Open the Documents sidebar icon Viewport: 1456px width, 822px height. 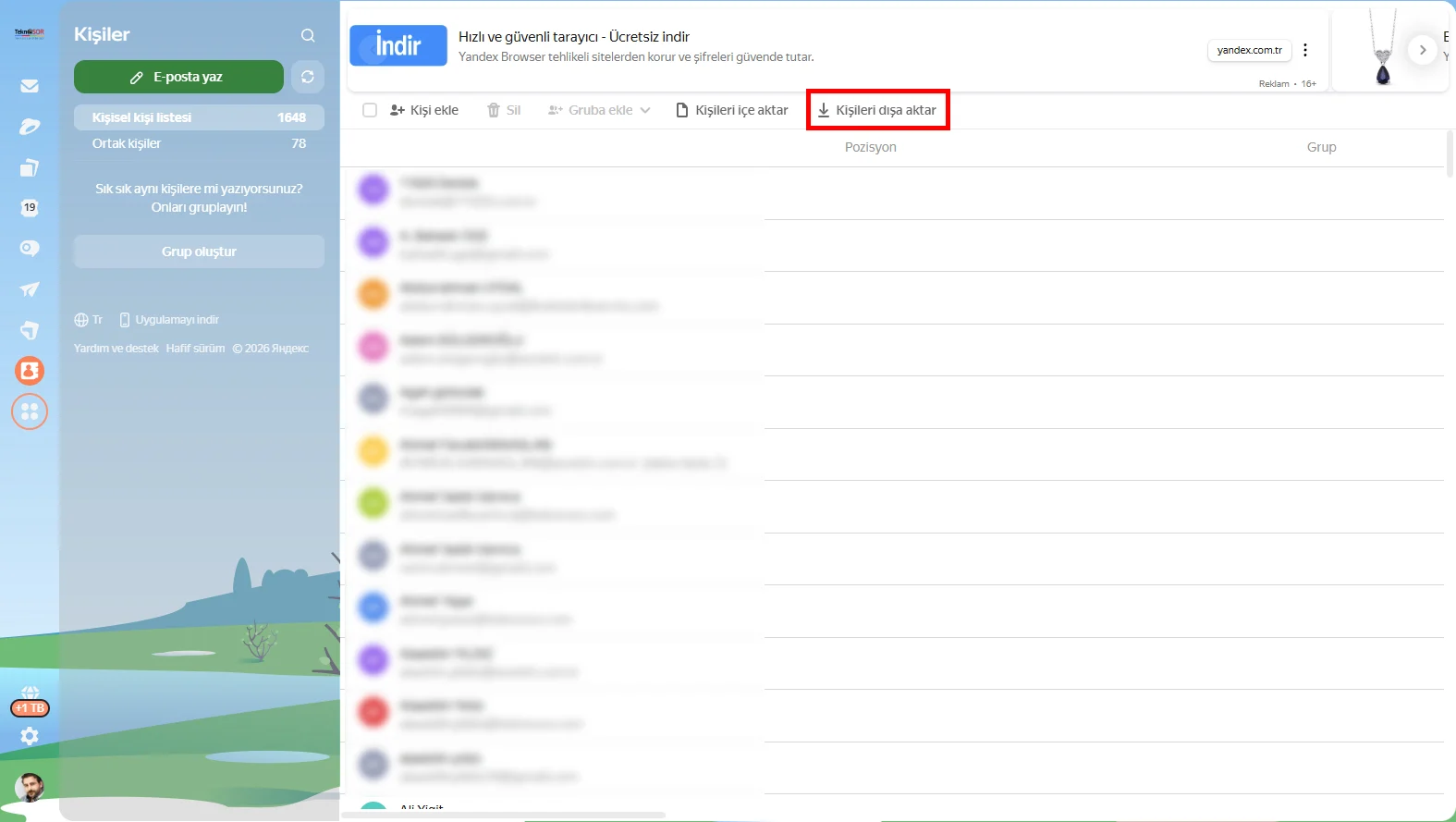(x=30, y=167)
